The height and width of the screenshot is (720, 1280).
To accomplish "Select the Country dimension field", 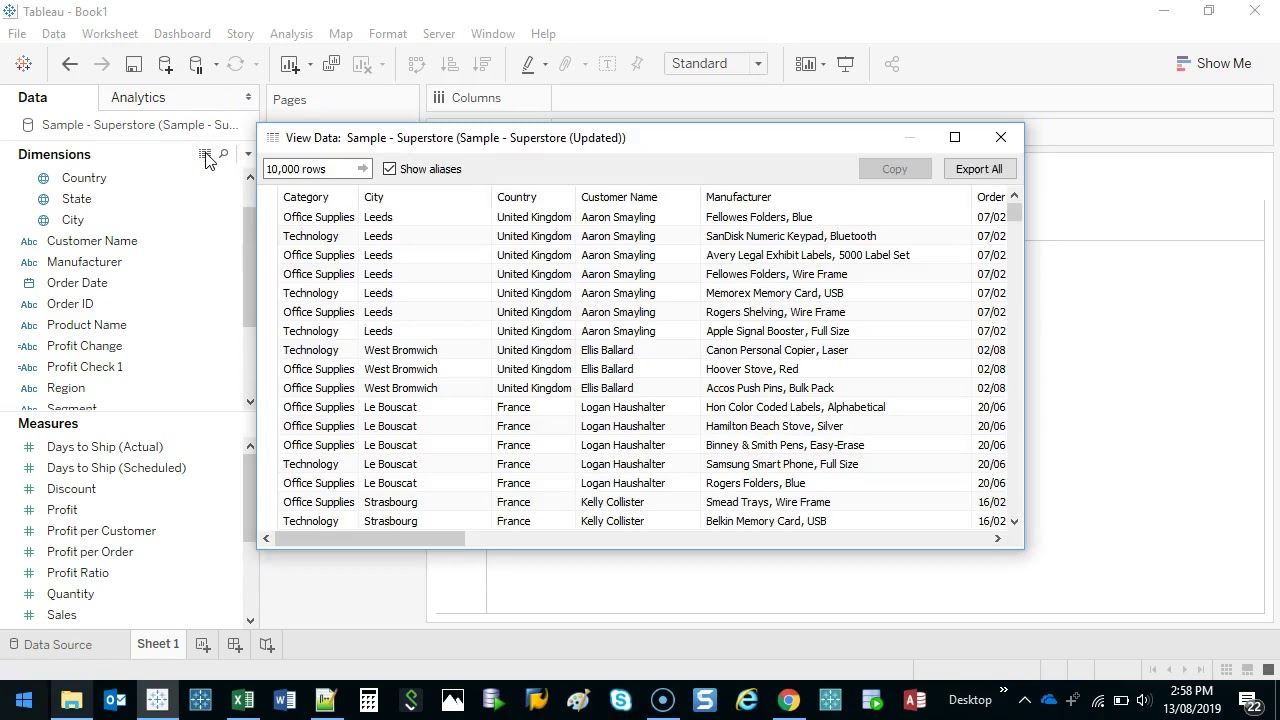I will tap(84, 178).
